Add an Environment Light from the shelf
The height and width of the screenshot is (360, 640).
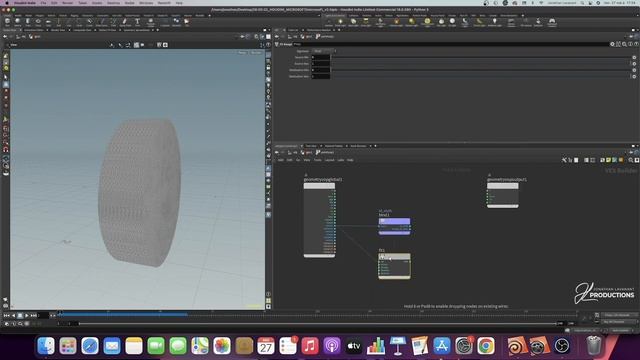click(x=427, y=22)
